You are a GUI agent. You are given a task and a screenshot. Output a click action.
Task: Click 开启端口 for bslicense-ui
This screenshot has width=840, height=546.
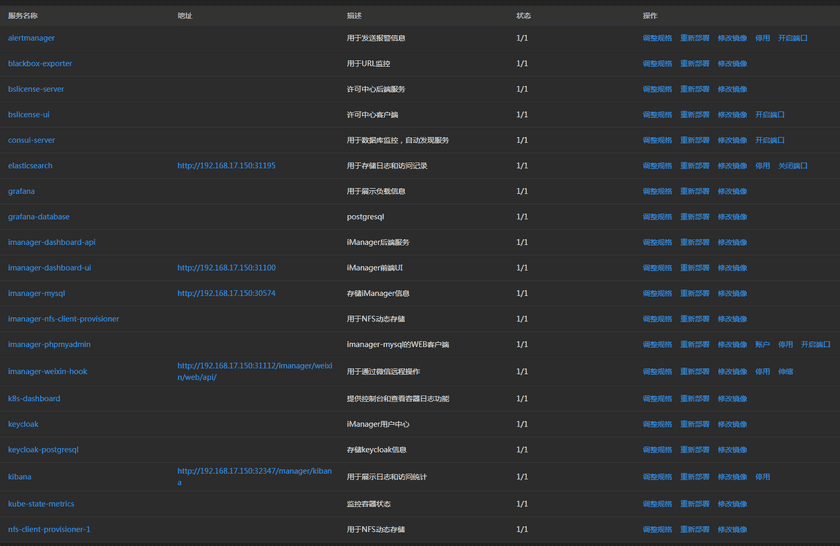770,115
